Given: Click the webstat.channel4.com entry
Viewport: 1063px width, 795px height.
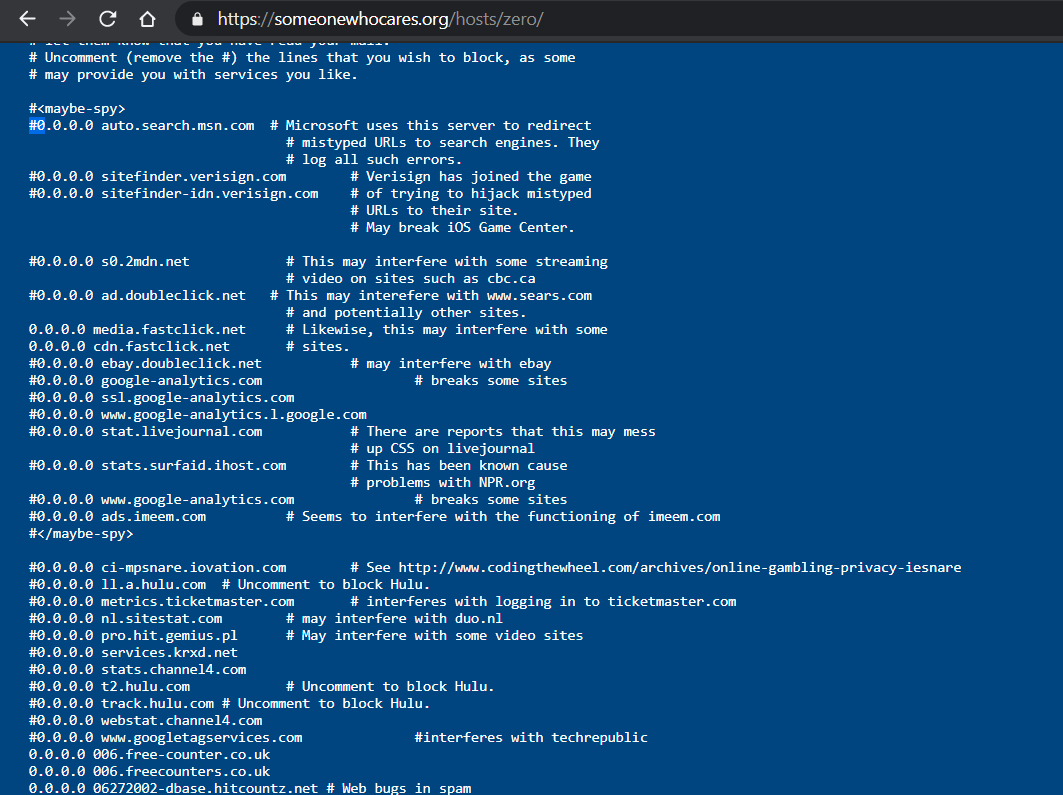Looking at the screenshot, I should tap(182, 720).
